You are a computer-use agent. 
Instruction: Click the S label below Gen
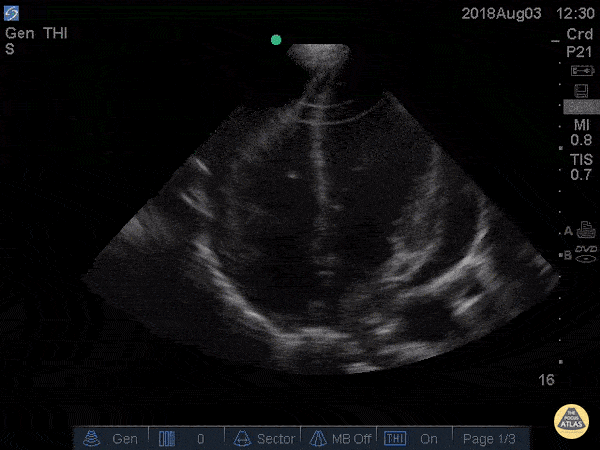(10, 49)
